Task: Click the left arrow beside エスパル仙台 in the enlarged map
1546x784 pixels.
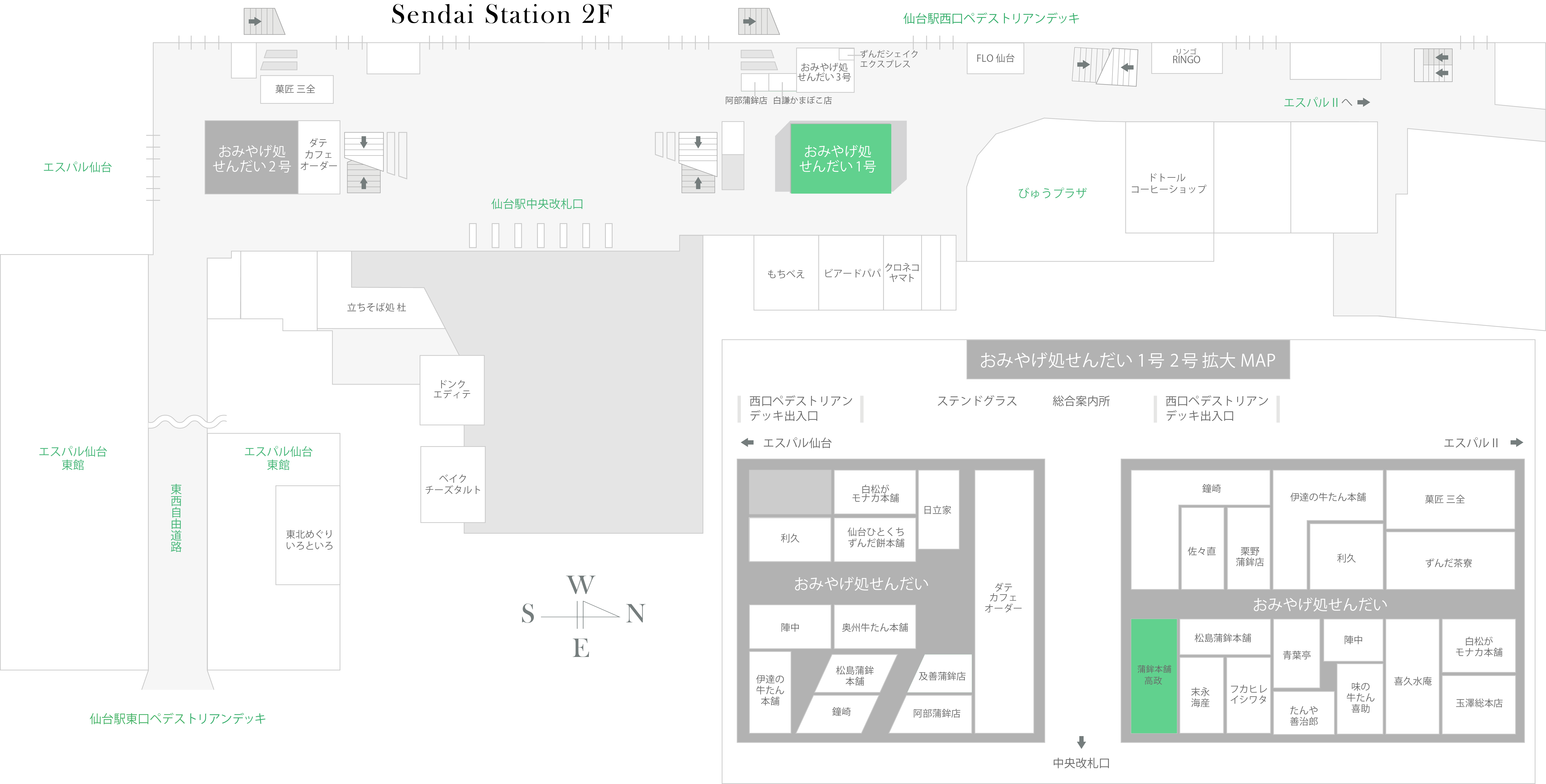Action: click(x=747, y=443)
